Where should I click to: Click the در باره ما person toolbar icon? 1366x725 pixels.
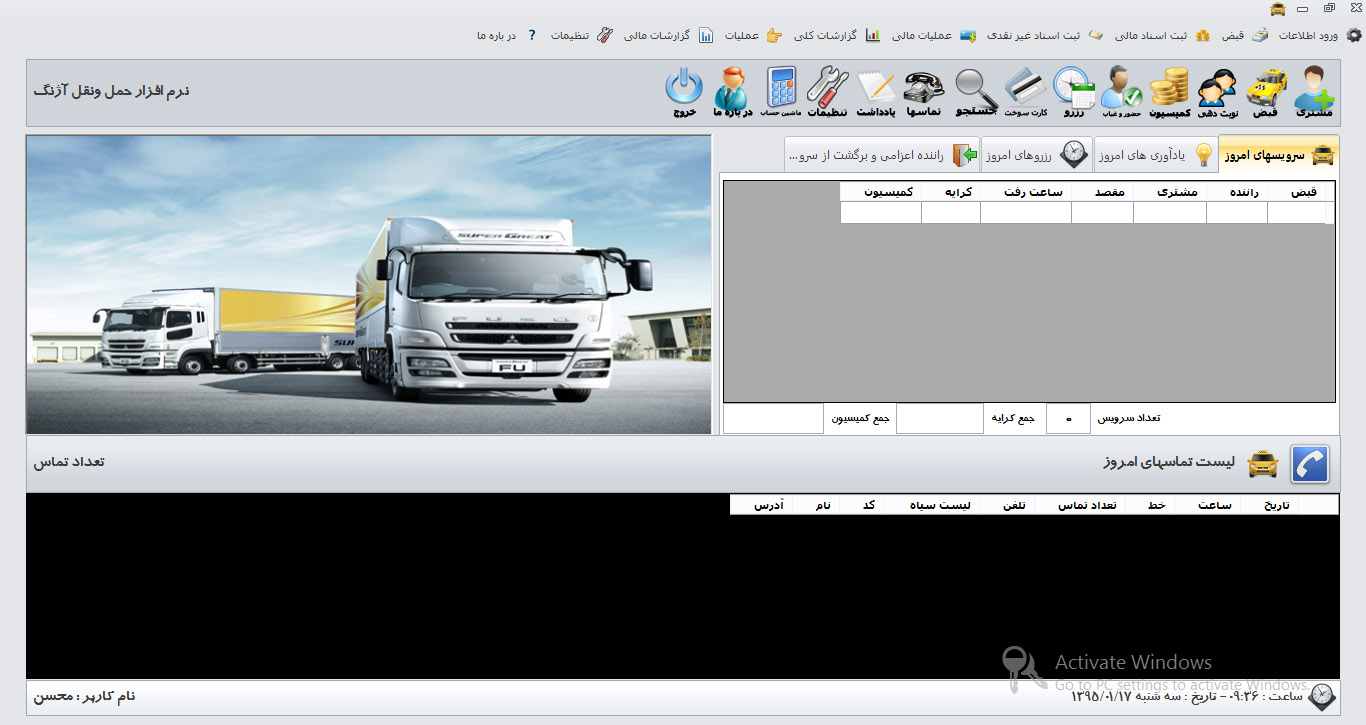coord(732,92)
